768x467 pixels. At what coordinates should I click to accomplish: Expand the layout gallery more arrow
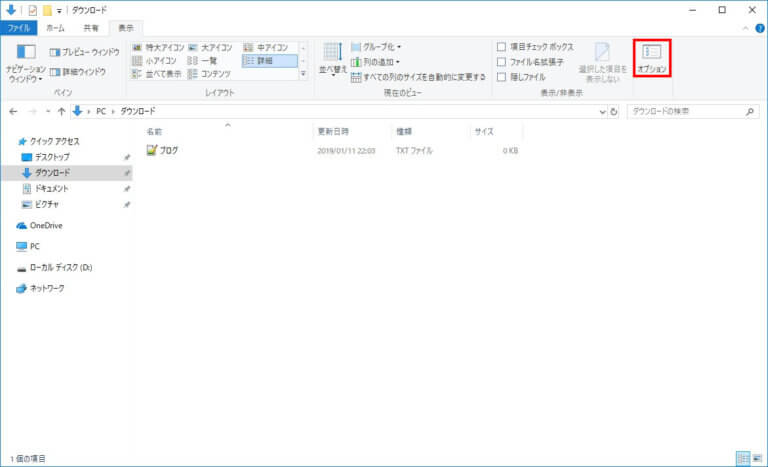(x=303, y=74)
